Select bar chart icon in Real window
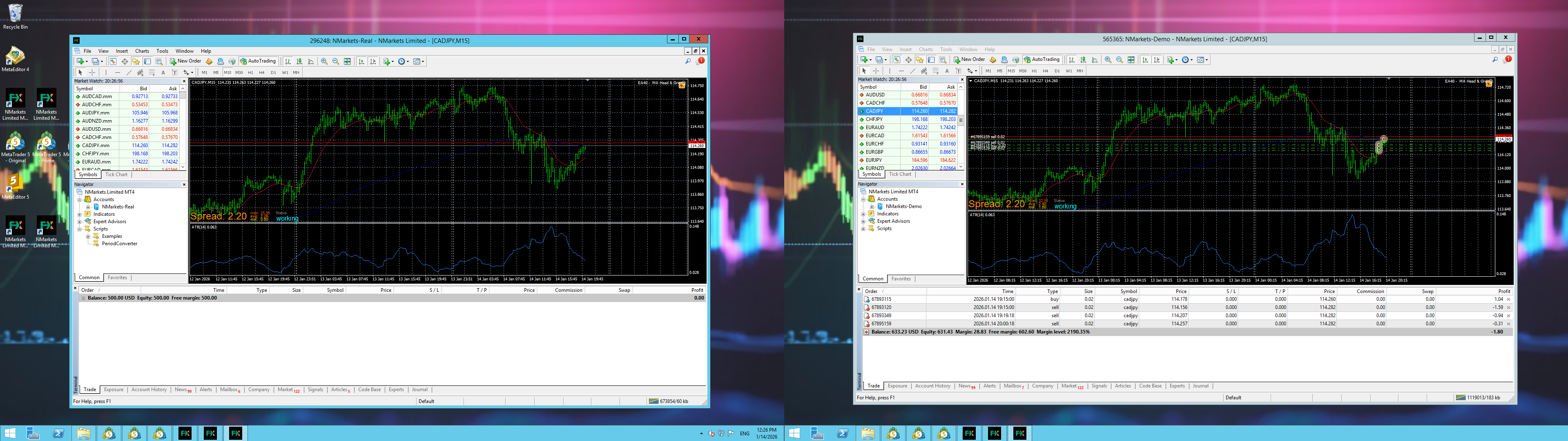The height and width of the screenshot is (441, 1568). [x=288, y=62]
